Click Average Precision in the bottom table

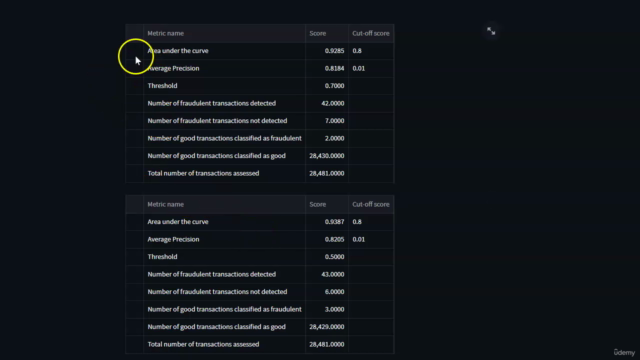173,240
